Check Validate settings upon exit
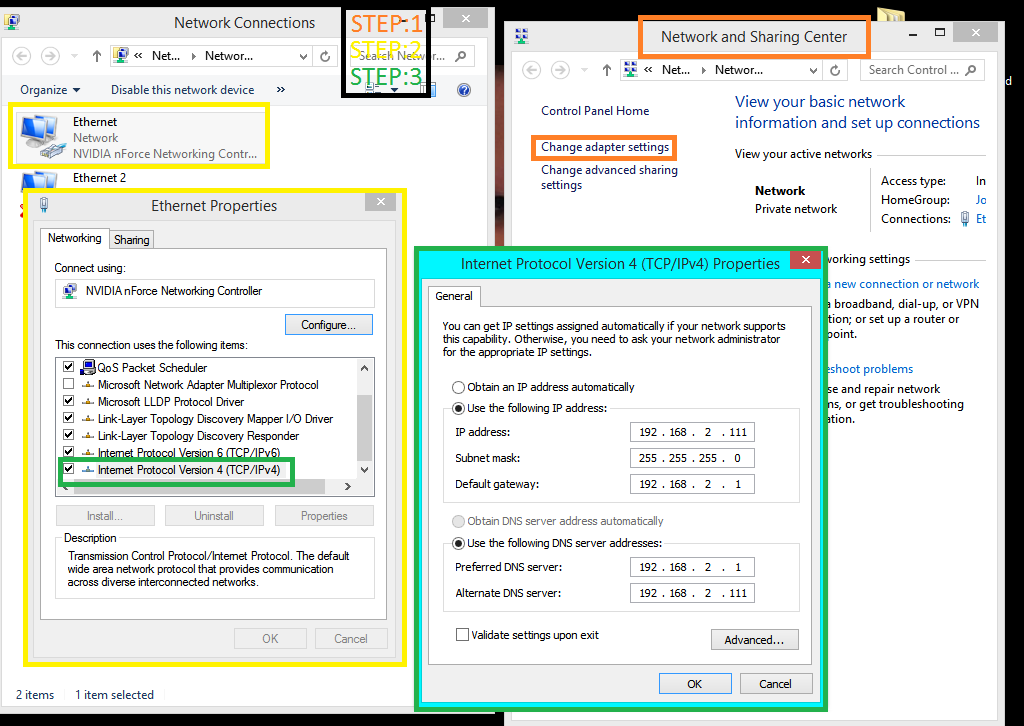 pos(462,635)
